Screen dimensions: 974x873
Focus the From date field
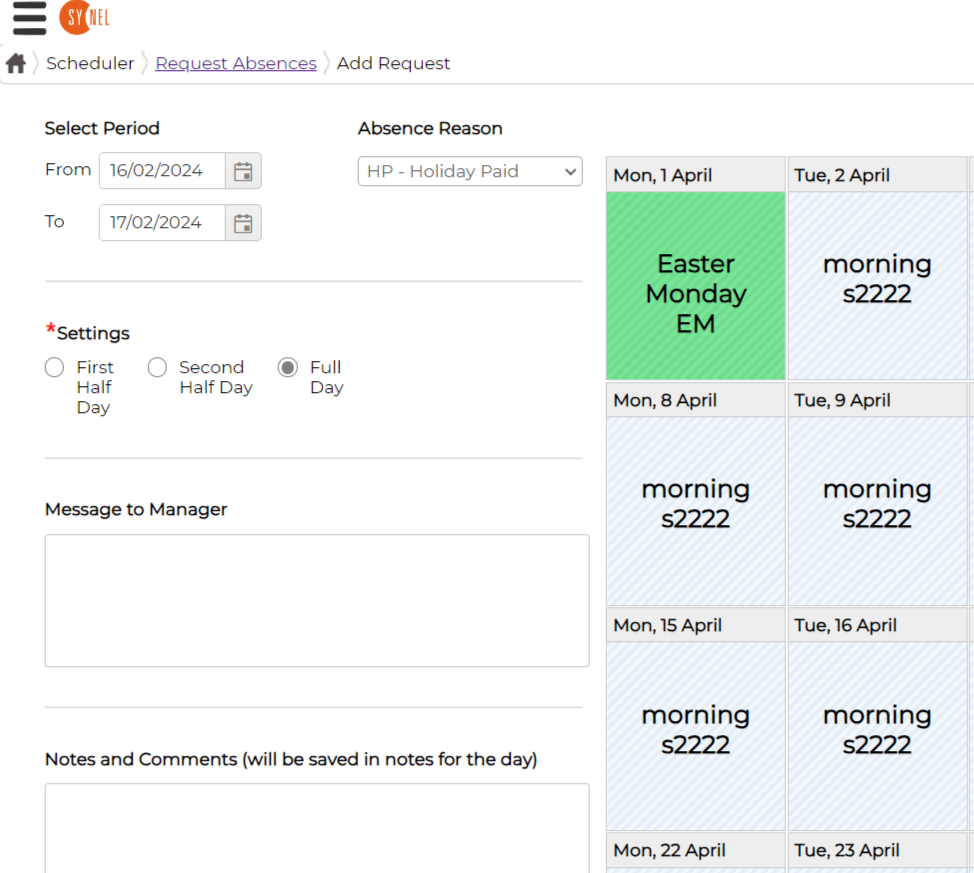[x=162, y=171]
